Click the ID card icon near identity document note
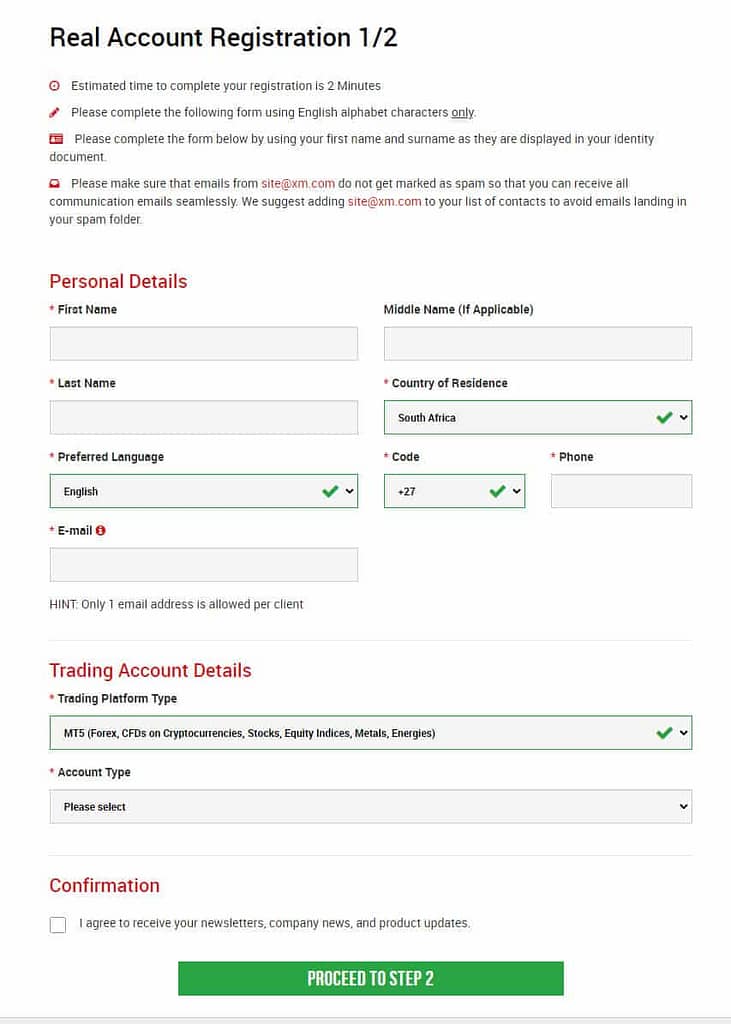 click(54, 138)
